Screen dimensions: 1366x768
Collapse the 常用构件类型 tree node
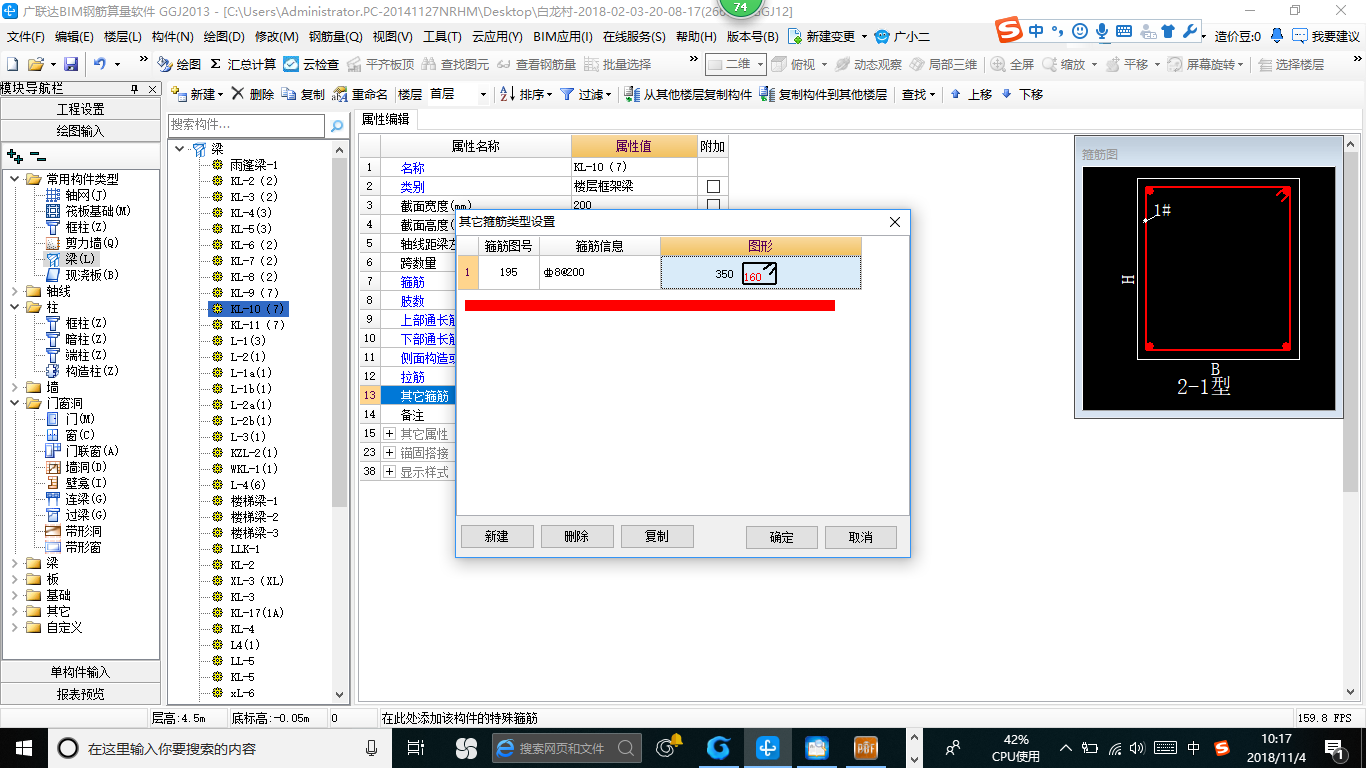click(x=15, y=179)
